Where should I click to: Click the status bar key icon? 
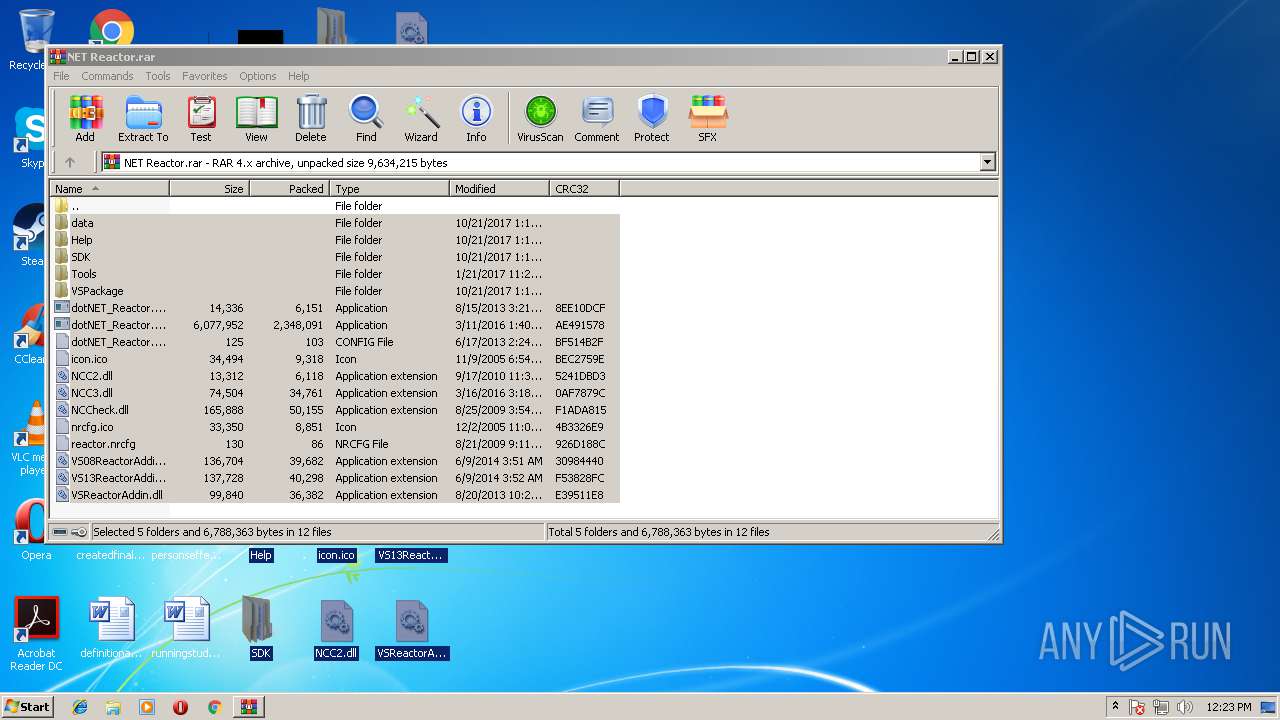[x=79, y=532]
